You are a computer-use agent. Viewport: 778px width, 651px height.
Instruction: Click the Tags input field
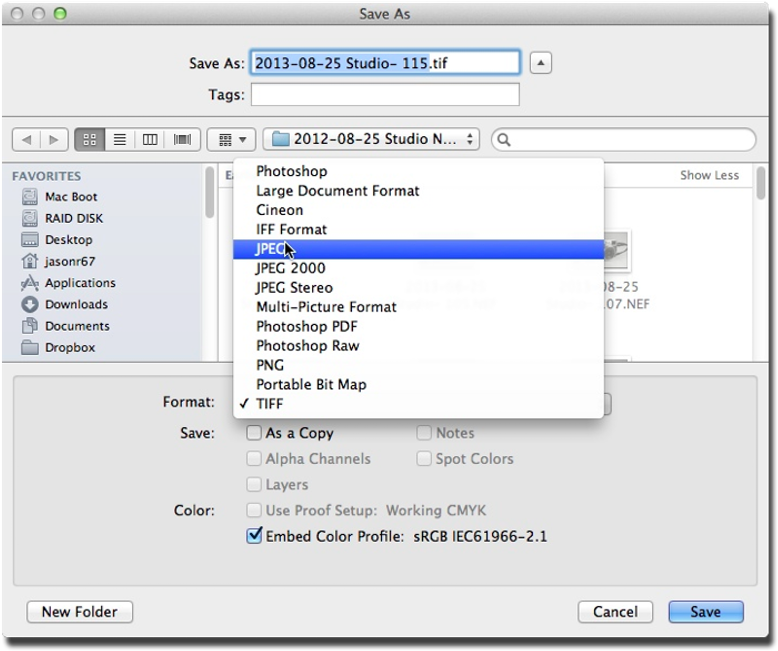pyautogui.click(x=385, y=95)
